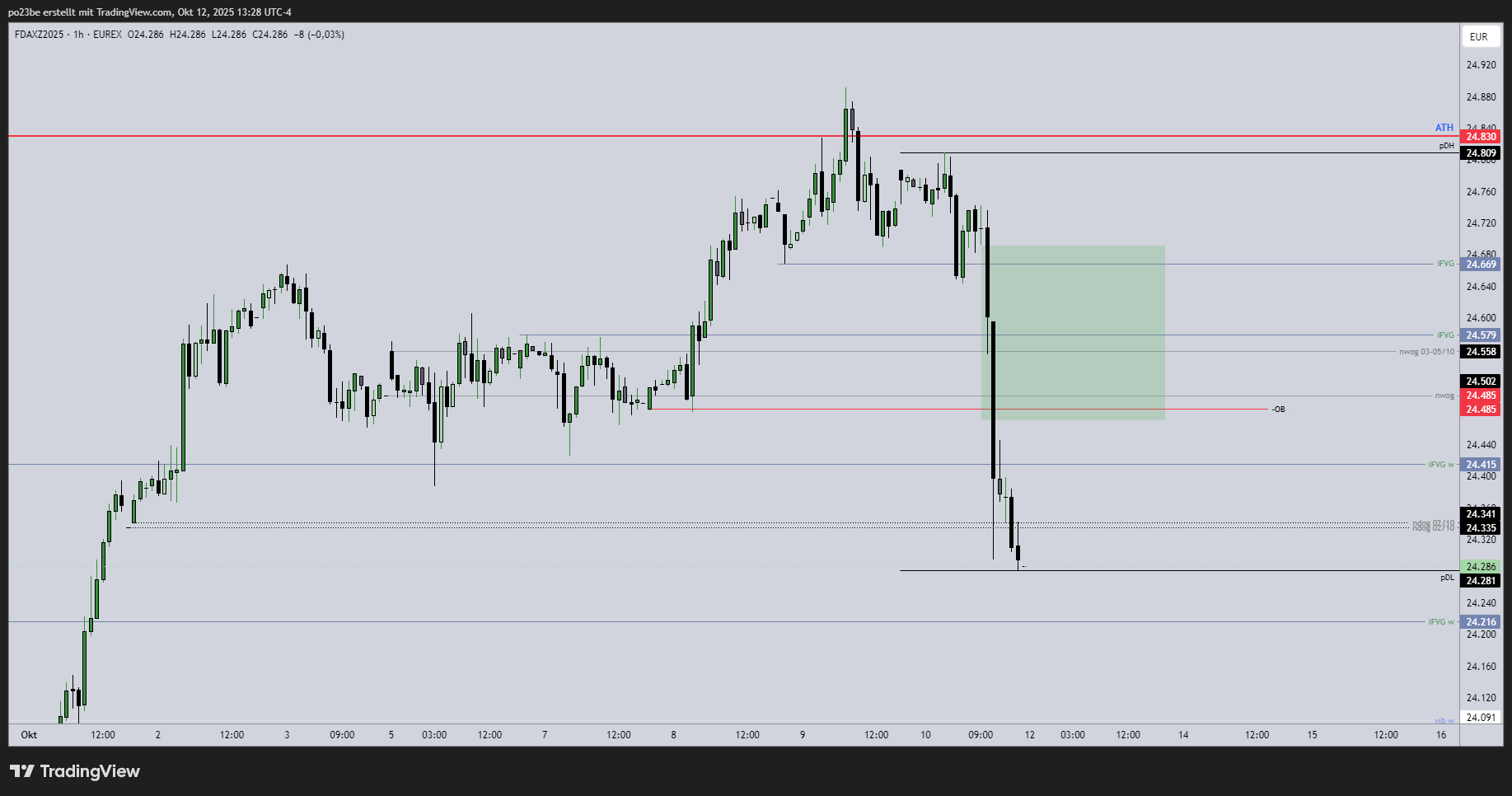This screenshot has height=796, width=1512.
Task: Click the 1h timeframe label
Action: [78, 35]
